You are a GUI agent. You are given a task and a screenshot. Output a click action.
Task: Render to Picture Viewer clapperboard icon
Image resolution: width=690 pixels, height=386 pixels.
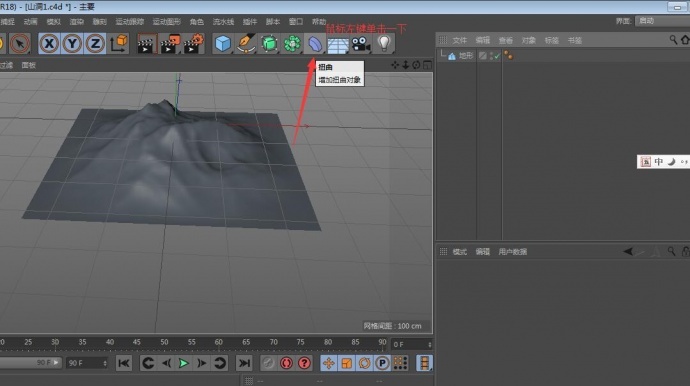(170, 44)
